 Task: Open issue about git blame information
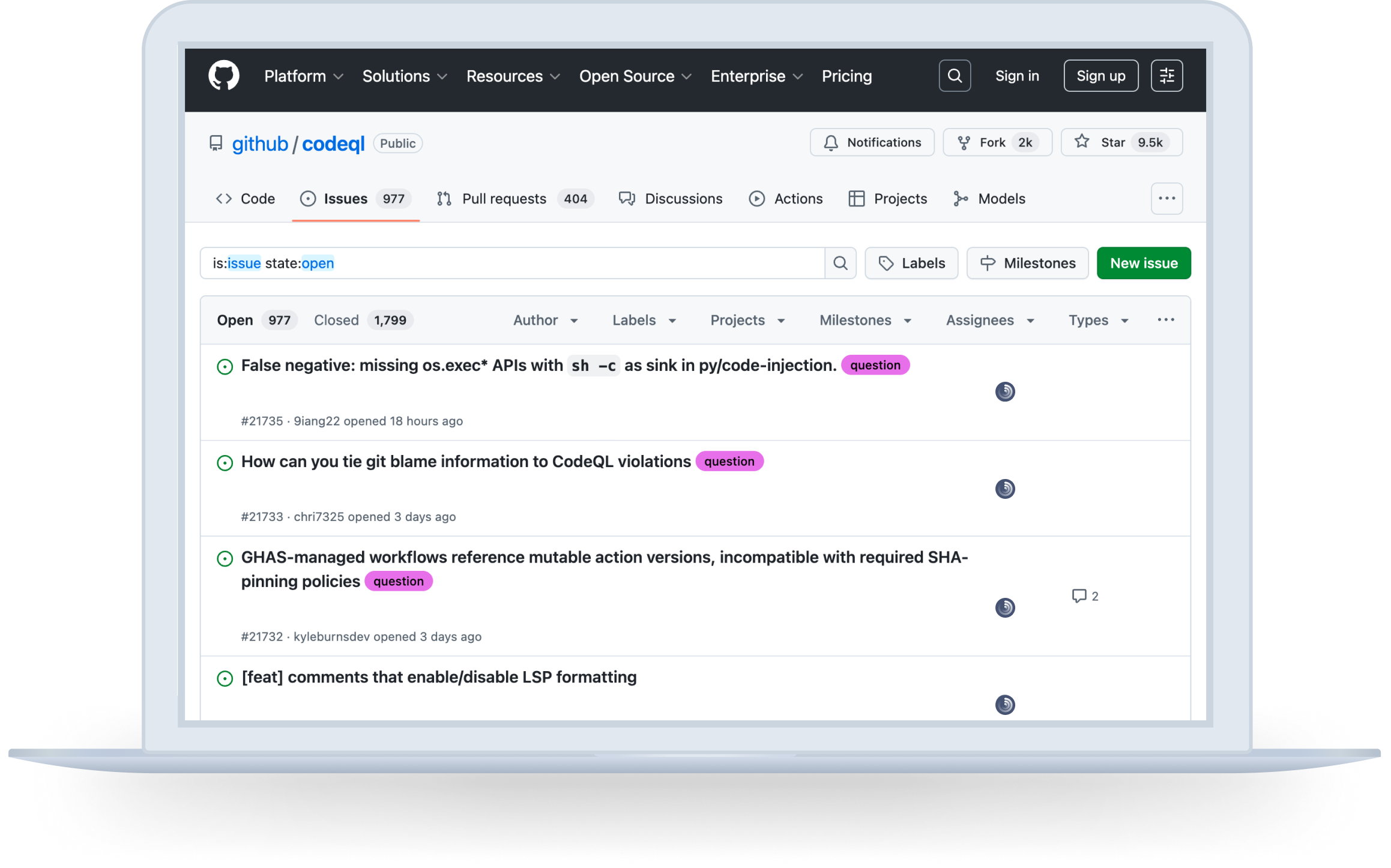click(x=466, y=462)
